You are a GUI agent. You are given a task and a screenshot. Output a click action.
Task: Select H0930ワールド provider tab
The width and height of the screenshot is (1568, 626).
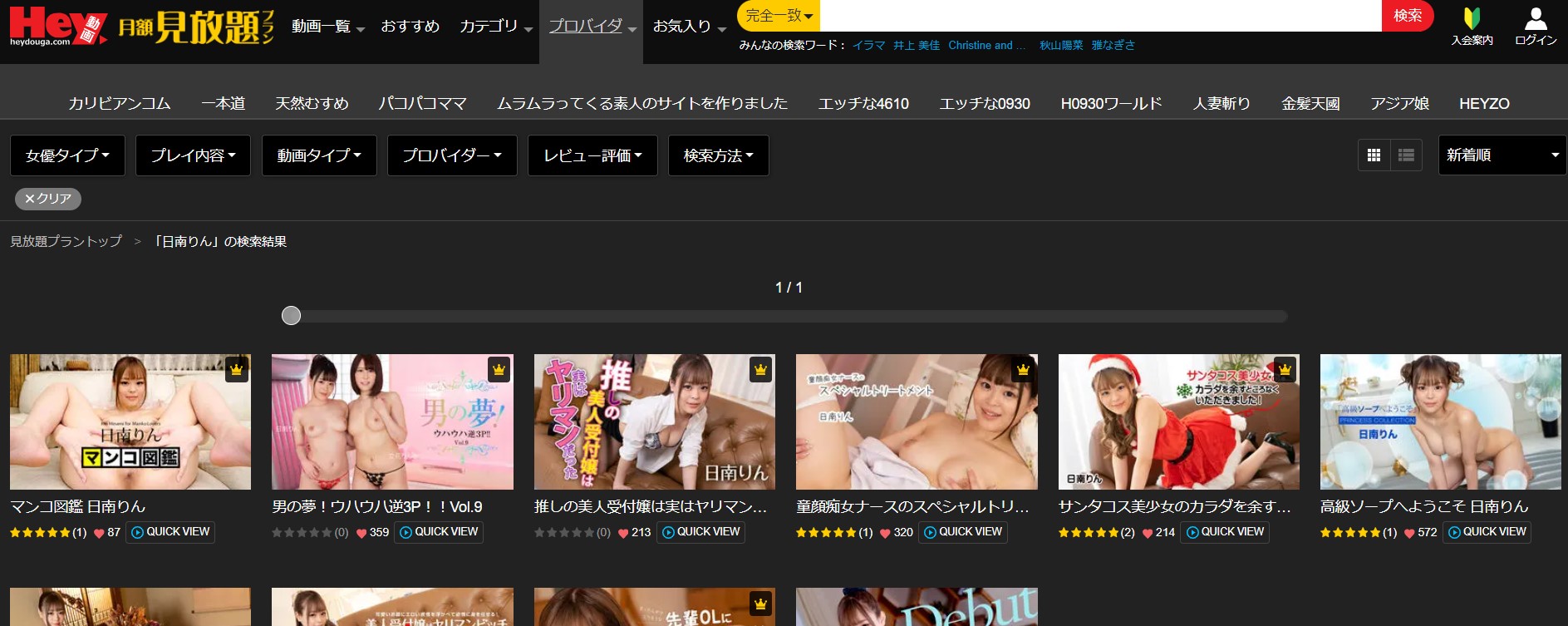tap(1111, 104)
